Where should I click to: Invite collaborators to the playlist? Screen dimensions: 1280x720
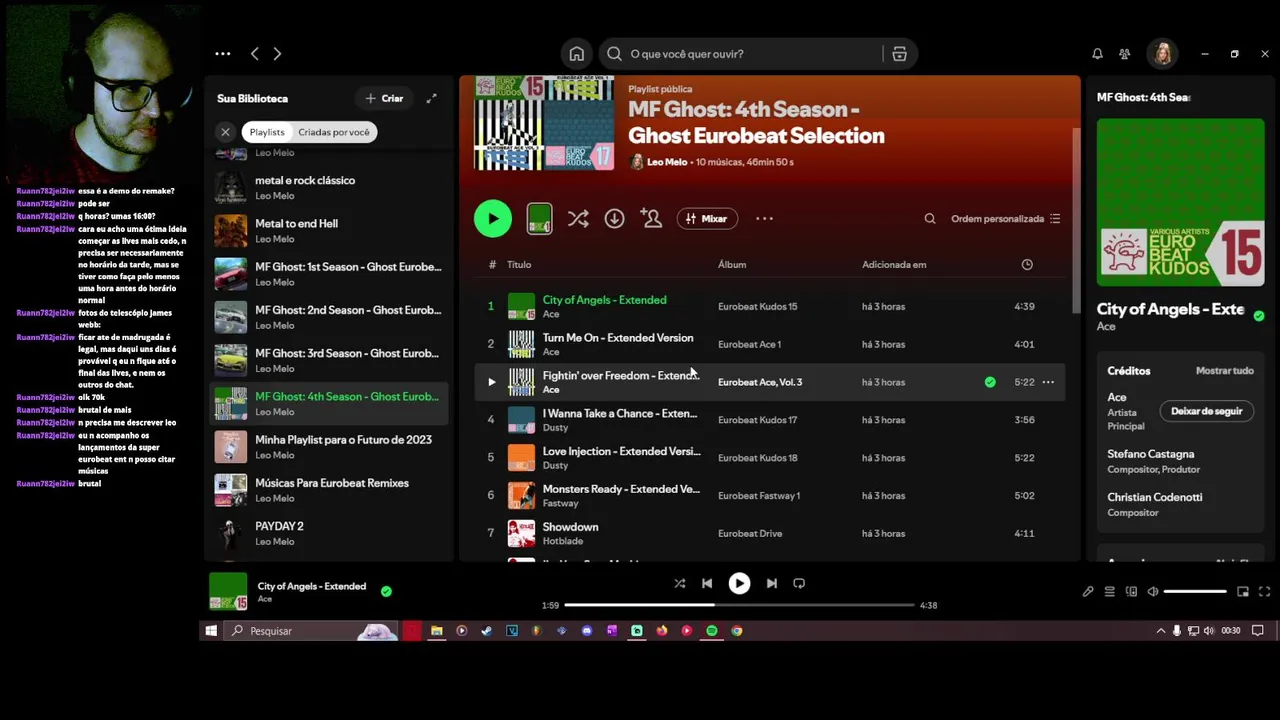[652, 218]
